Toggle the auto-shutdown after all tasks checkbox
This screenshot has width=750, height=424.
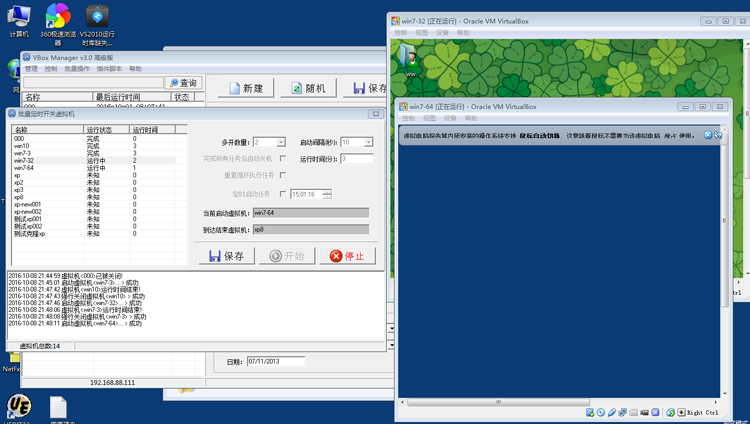point(283,158)
